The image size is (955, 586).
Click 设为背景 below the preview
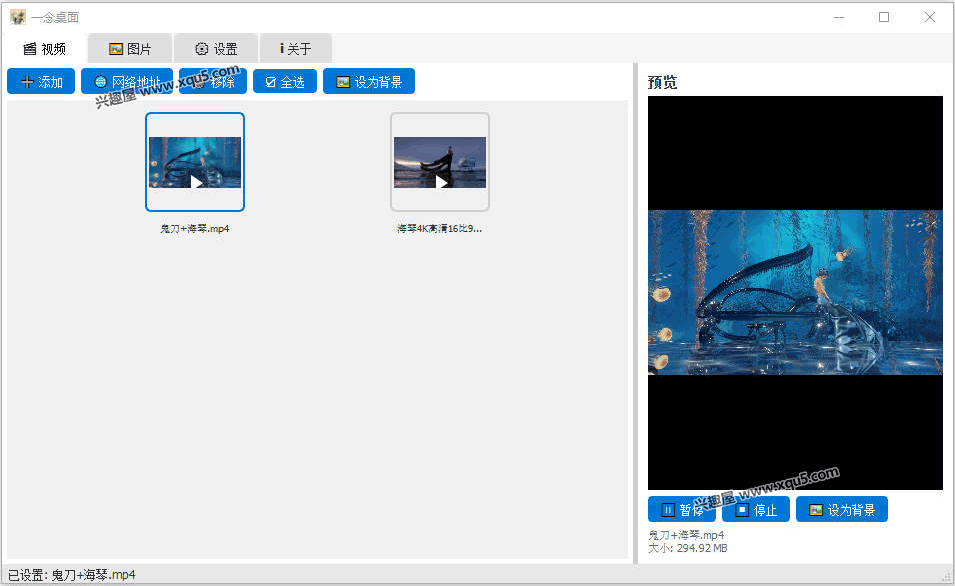click(x=841, y=510)
